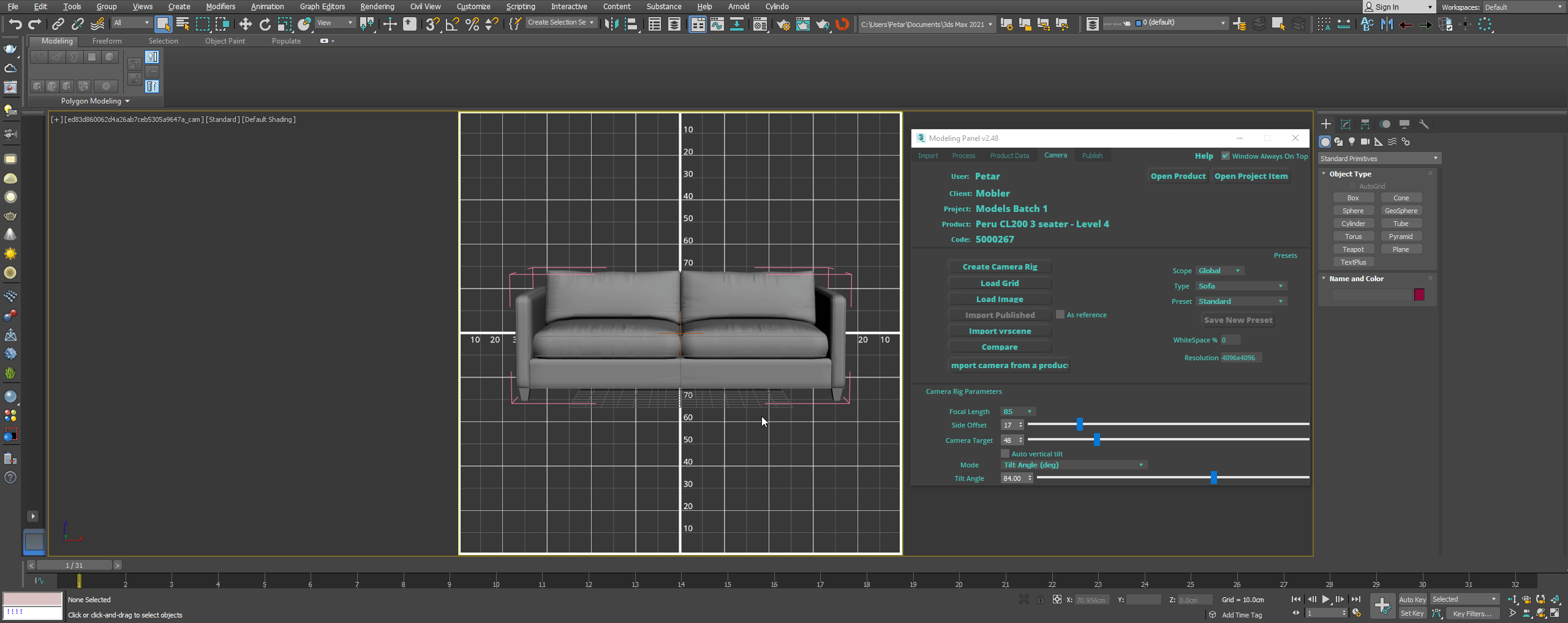The height and width of the screenshot is (623, 1568).
Task: Expand the Standard Primitives dropdown
Action: point(1379,159)
